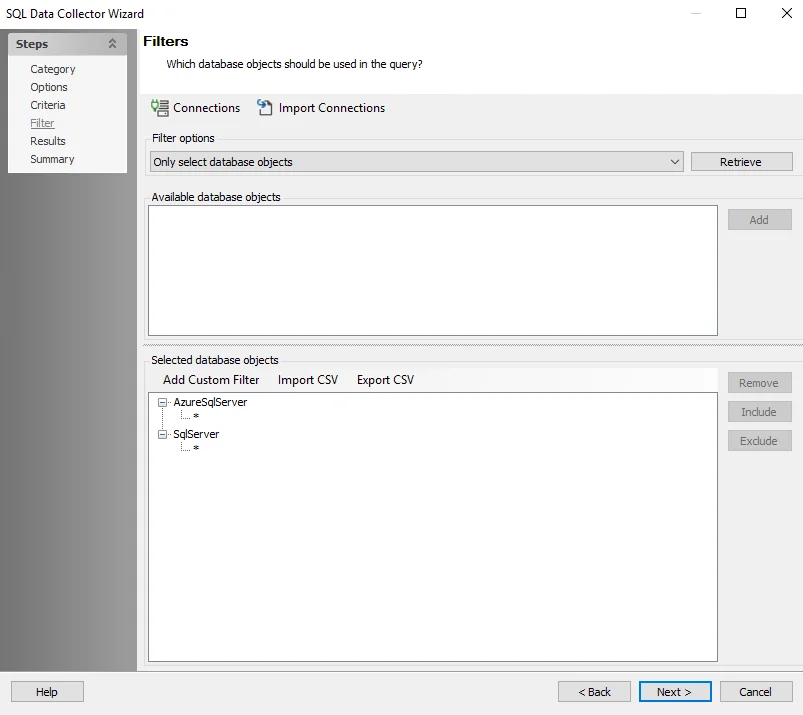Click the Import Connections icon
The image size is (803, 715).
click(x=264, y=108)
